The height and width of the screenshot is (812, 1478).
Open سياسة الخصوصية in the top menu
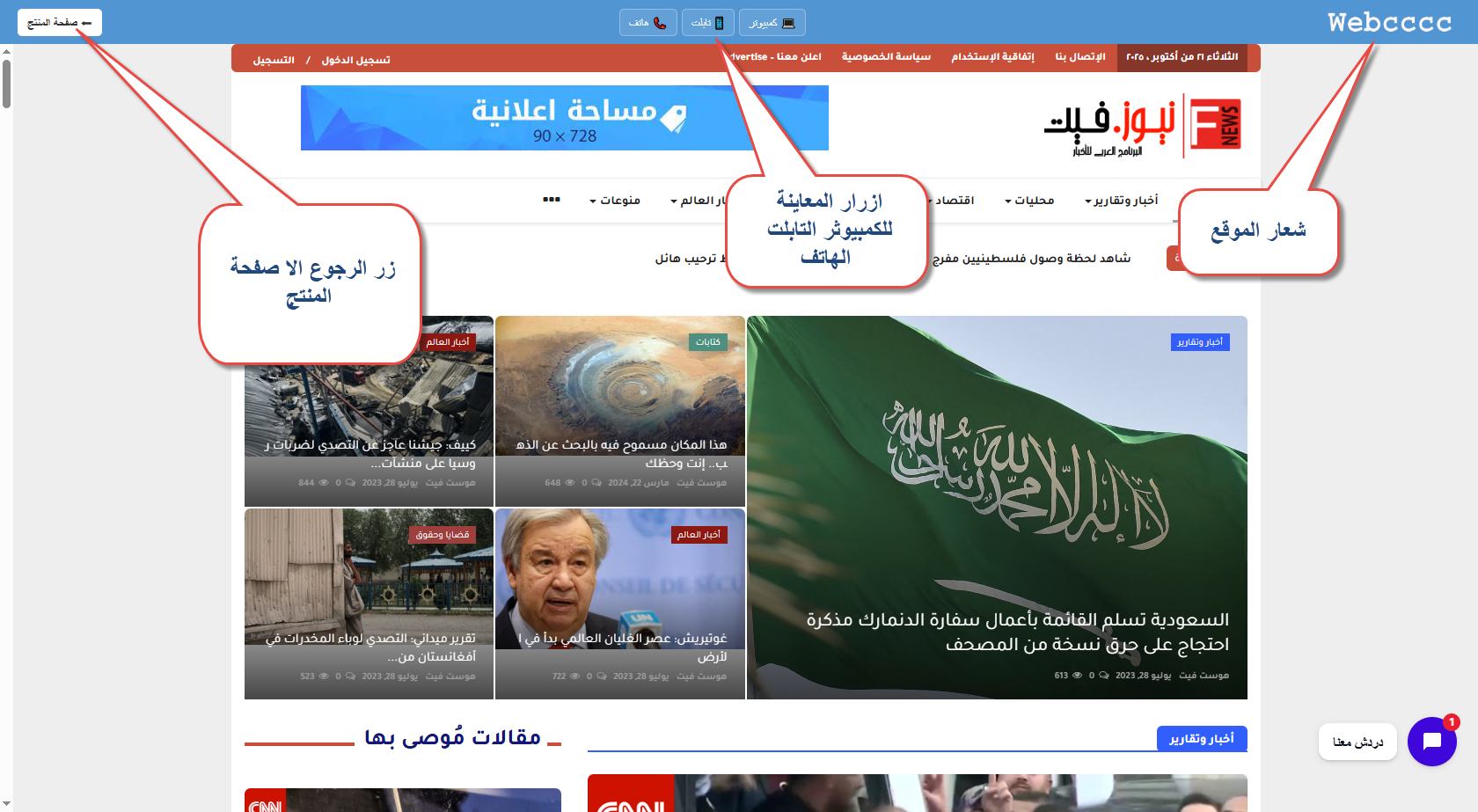(886, 57)
